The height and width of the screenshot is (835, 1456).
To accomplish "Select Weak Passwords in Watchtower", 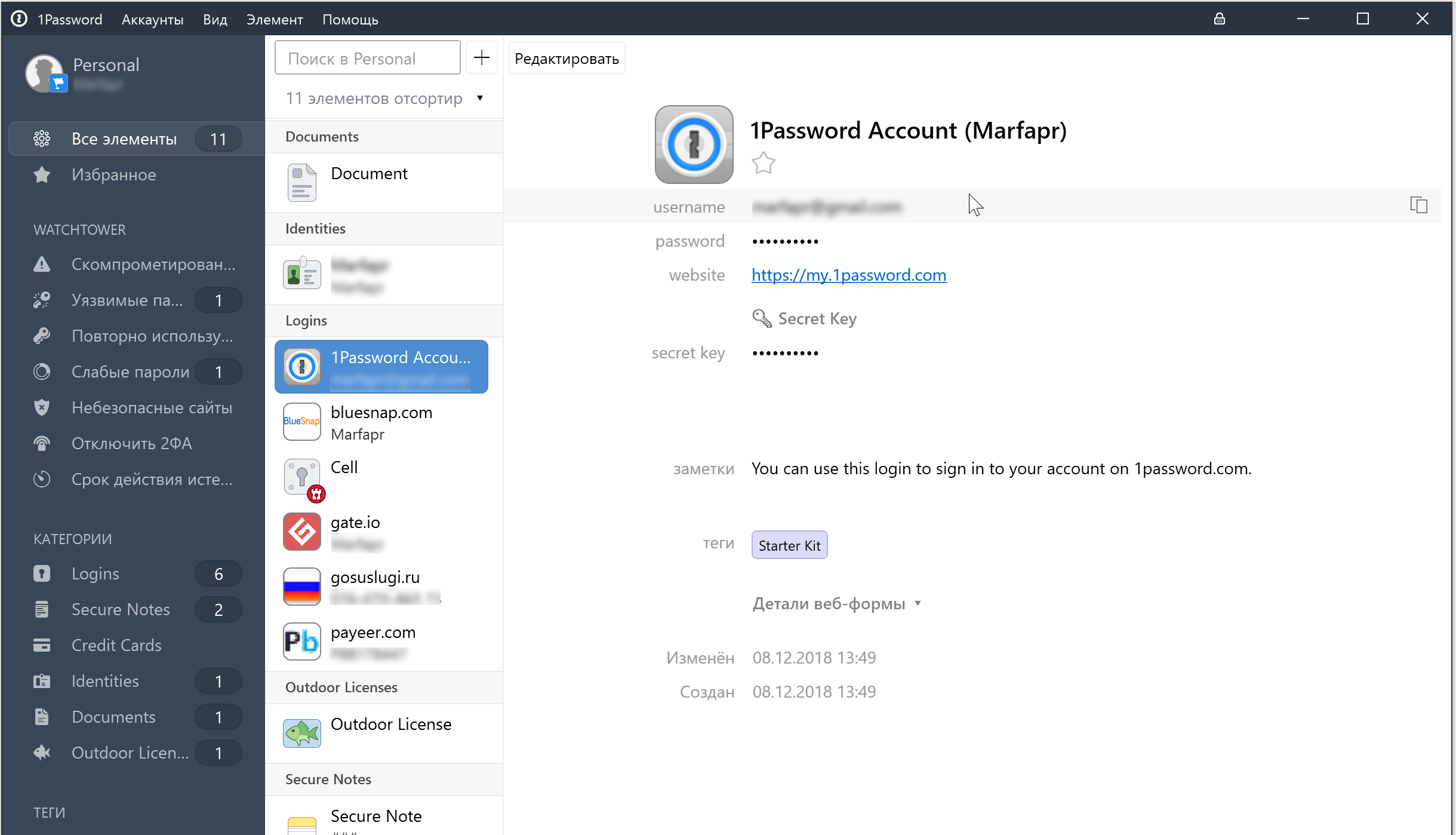I will 130,372.
